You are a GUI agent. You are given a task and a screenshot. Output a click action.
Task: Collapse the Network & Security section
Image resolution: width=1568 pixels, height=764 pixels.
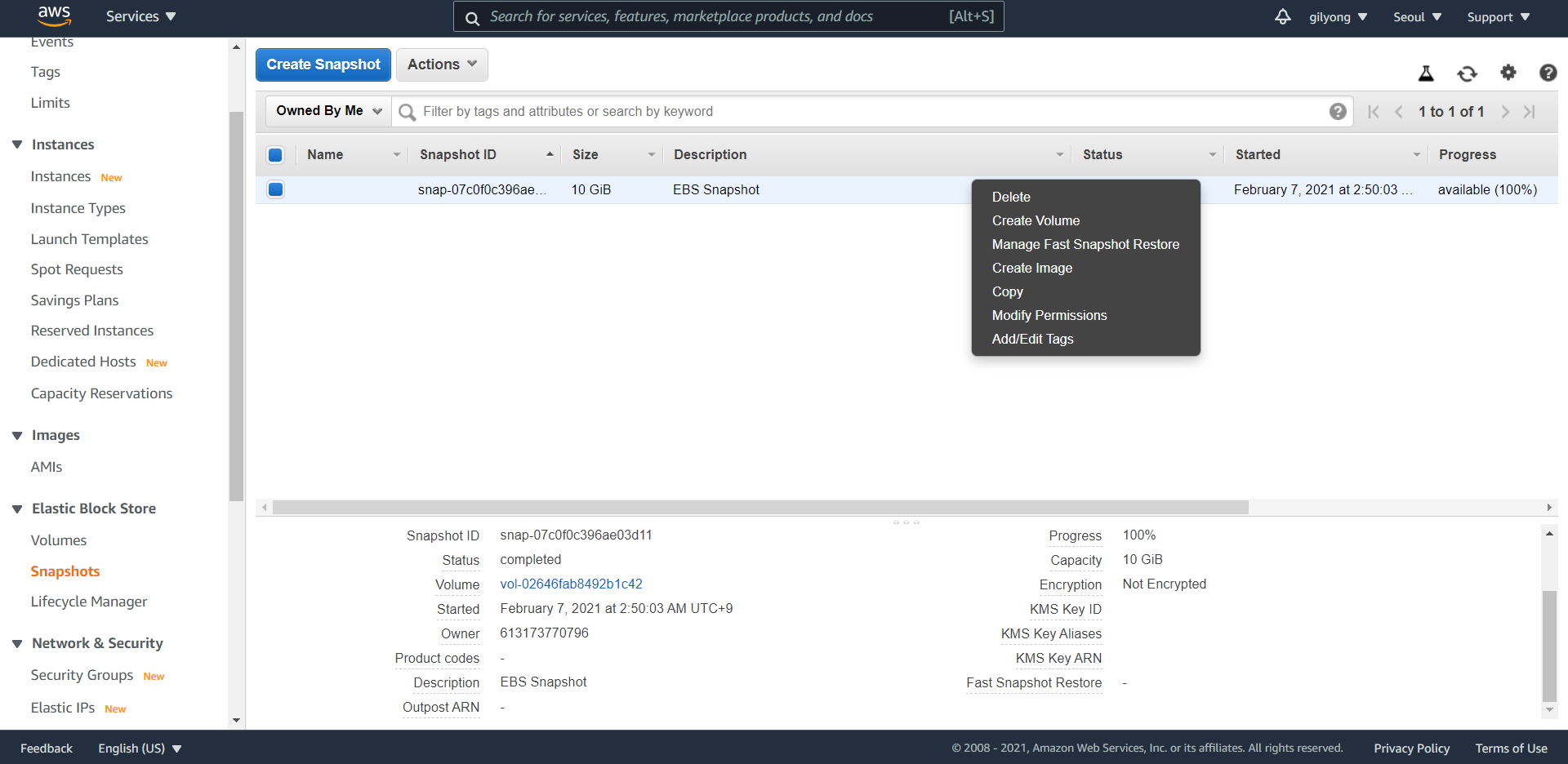(17, 644)
